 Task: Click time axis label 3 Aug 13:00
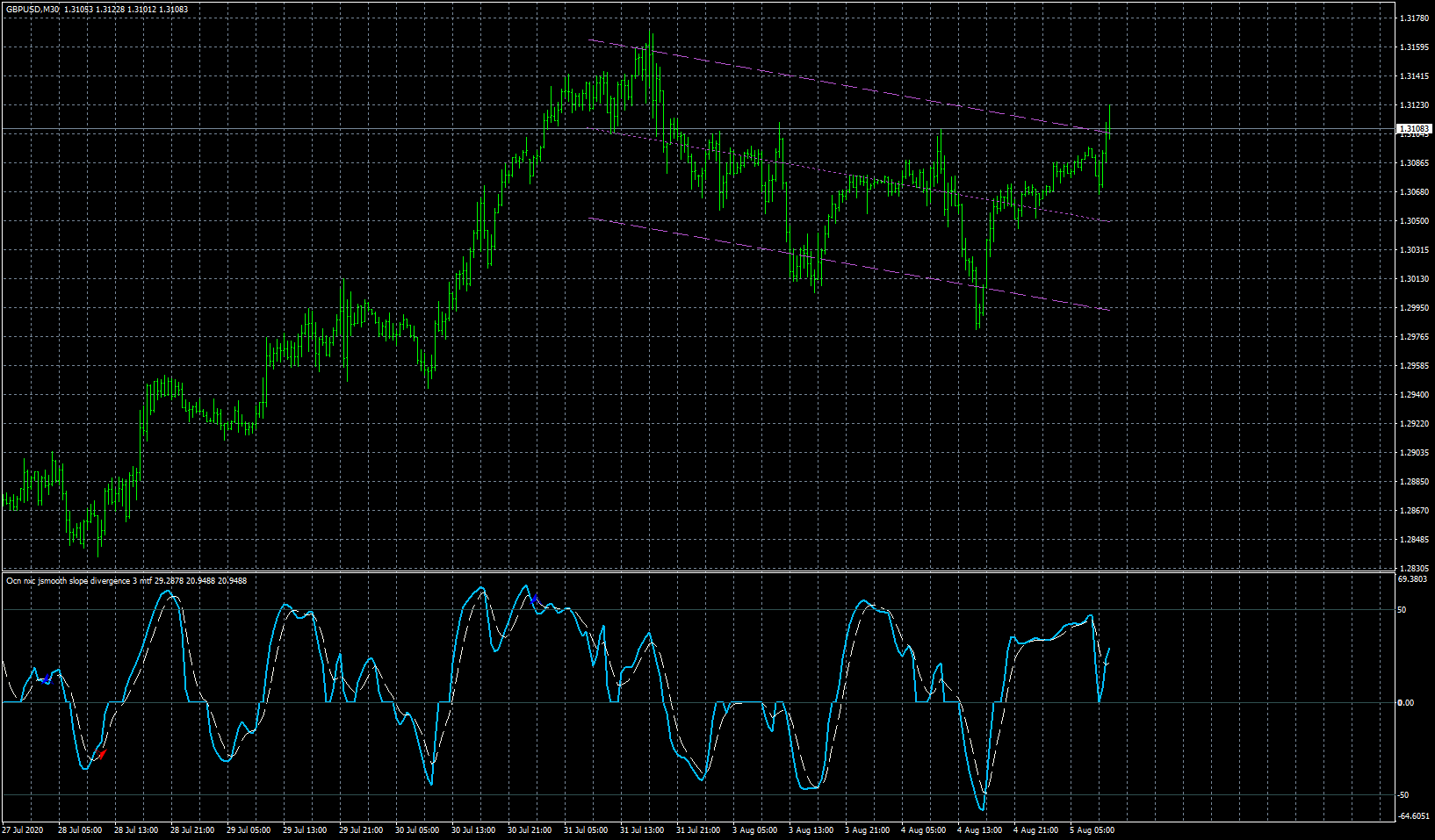[x=811, y=830]
